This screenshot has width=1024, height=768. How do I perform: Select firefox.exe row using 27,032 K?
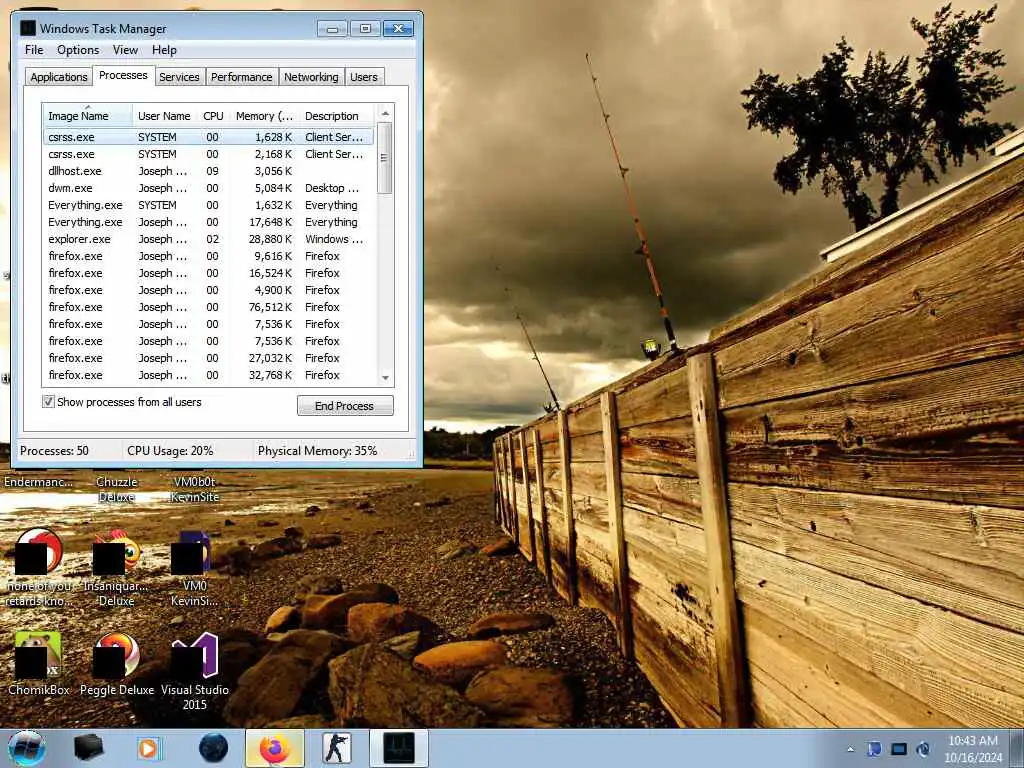pyautogui.click(x=209, y=358)
